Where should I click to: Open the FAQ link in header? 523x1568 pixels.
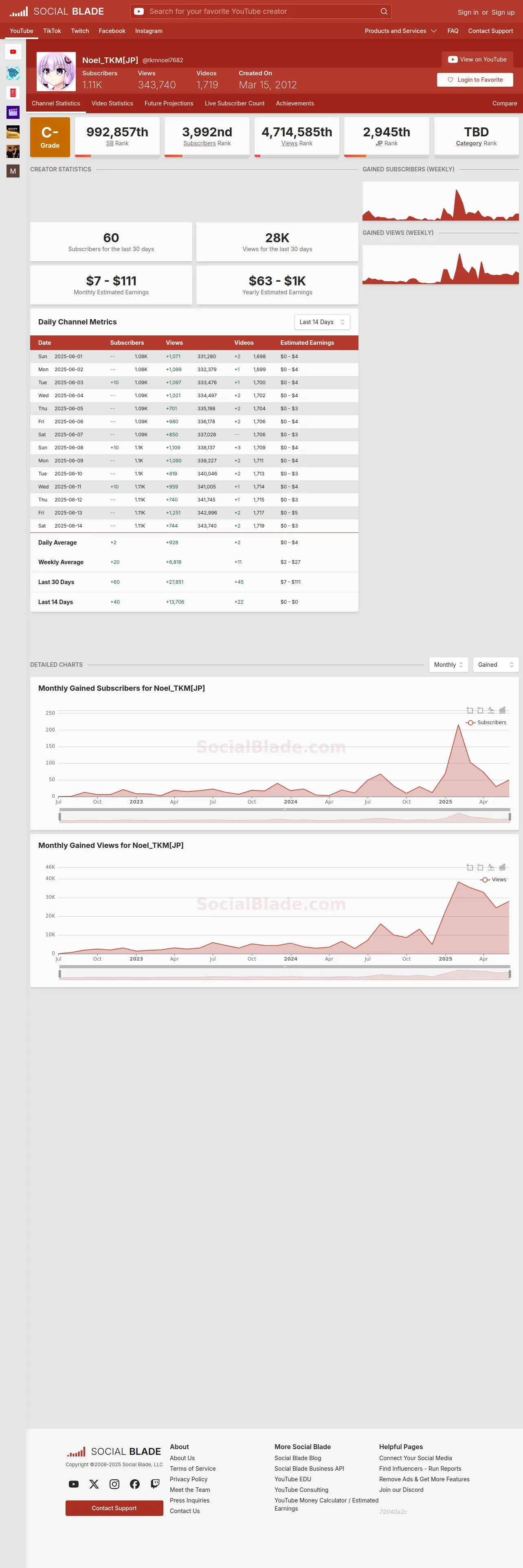click(453, 31)
